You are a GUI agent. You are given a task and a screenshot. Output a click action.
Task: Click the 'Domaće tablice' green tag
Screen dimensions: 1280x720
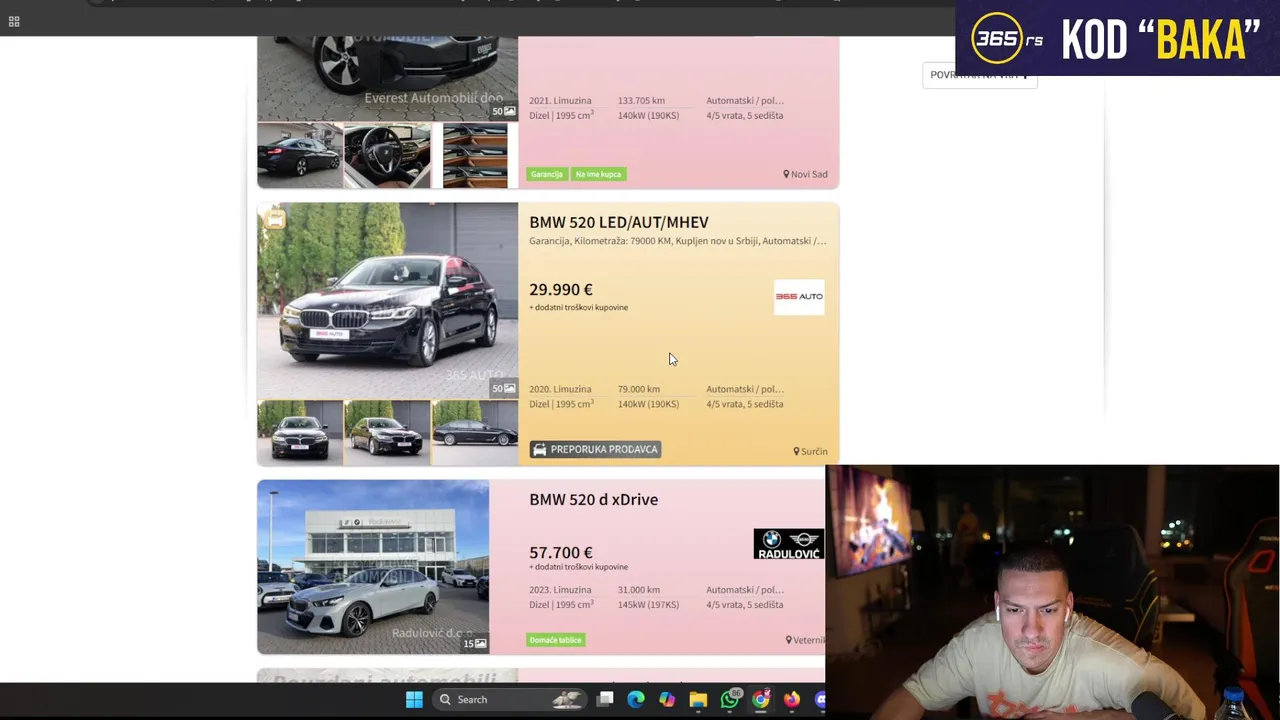[555, 640]
